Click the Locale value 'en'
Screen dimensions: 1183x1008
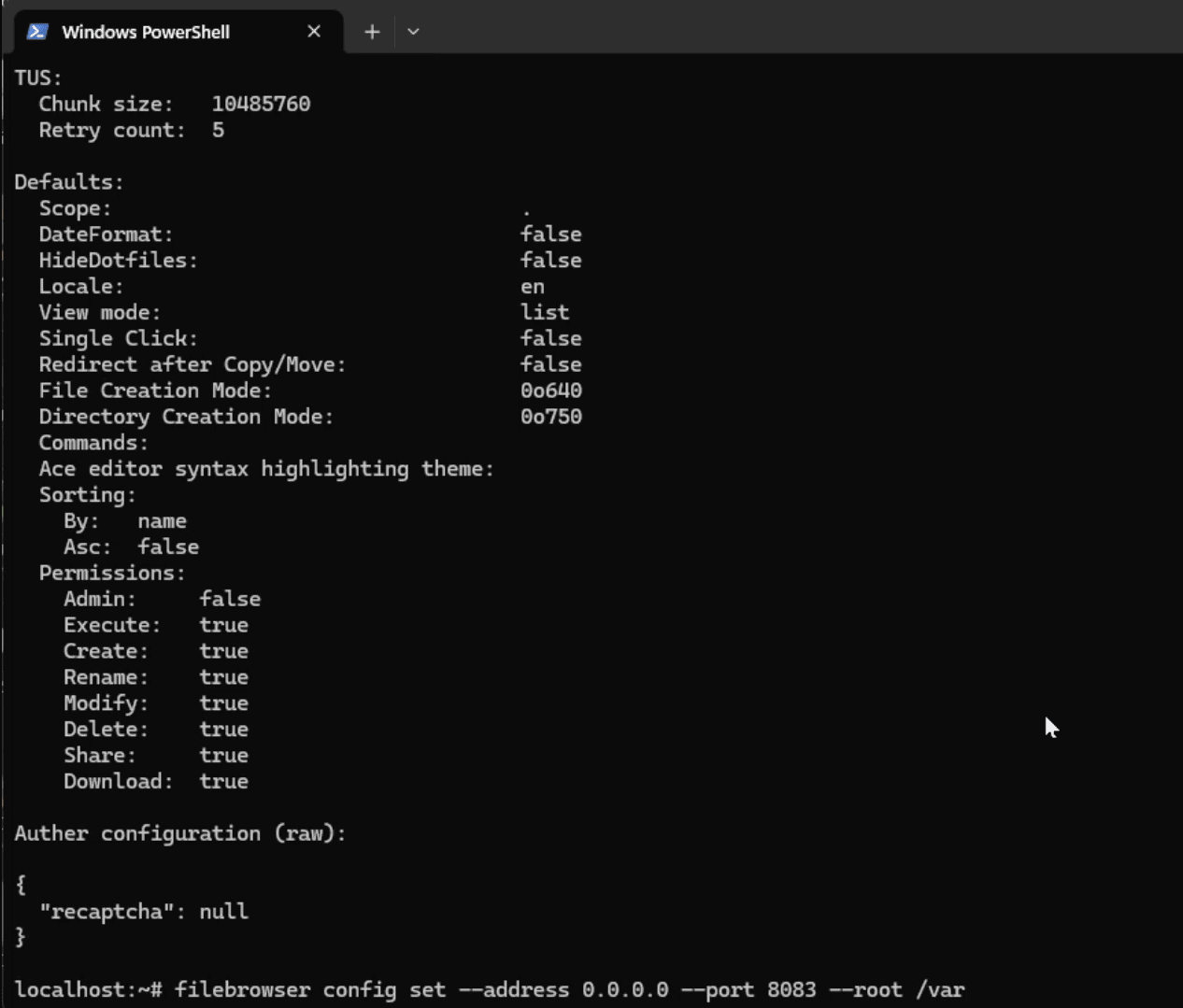click(533, 287)
